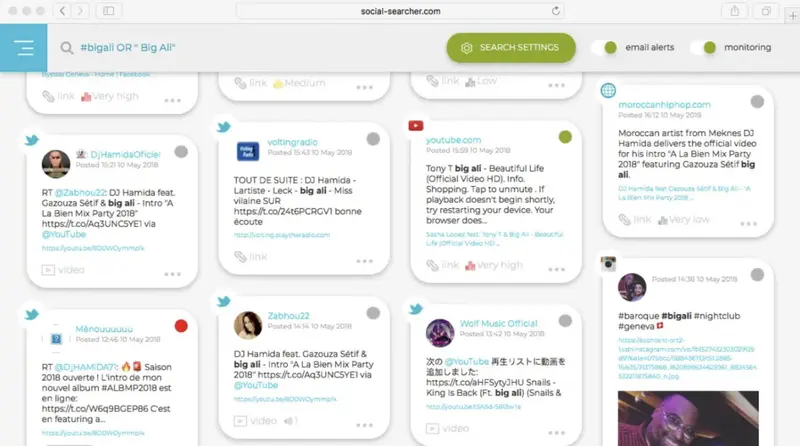Click the red sentiment dot on Ménouuuuuu card
Screen dimensions: 800x446
[181, 326]
